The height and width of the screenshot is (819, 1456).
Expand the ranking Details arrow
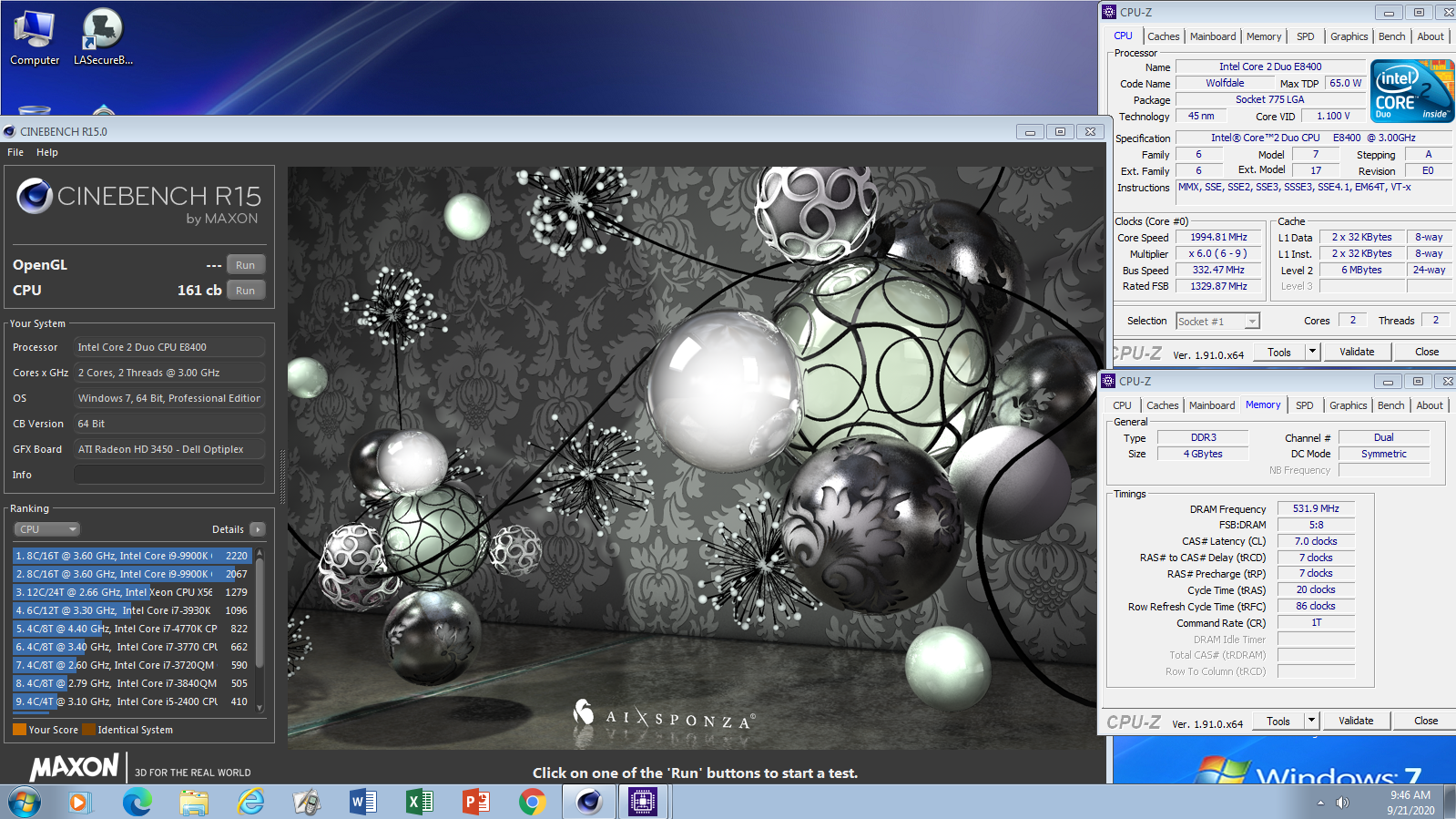click(x=258, y=529)
